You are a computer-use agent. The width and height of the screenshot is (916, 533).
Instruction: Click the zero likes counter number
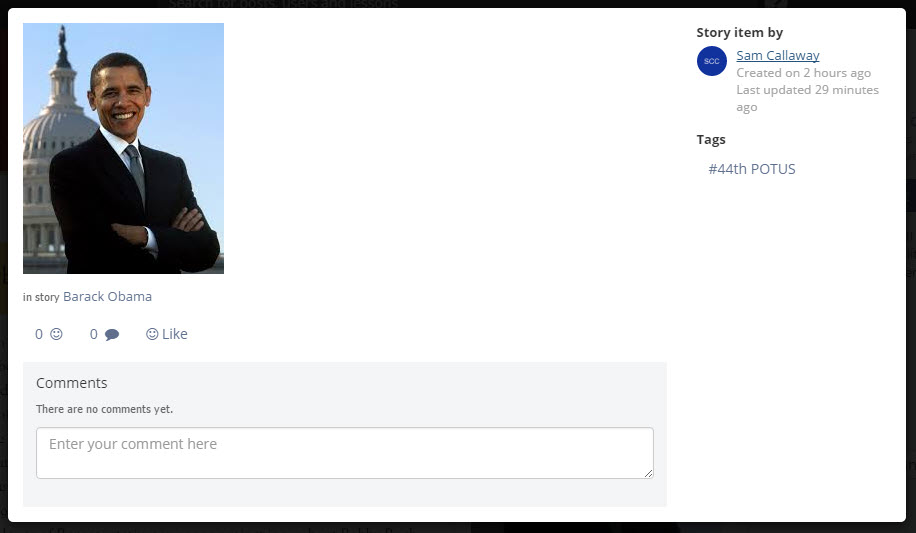(x=39, y=334)
